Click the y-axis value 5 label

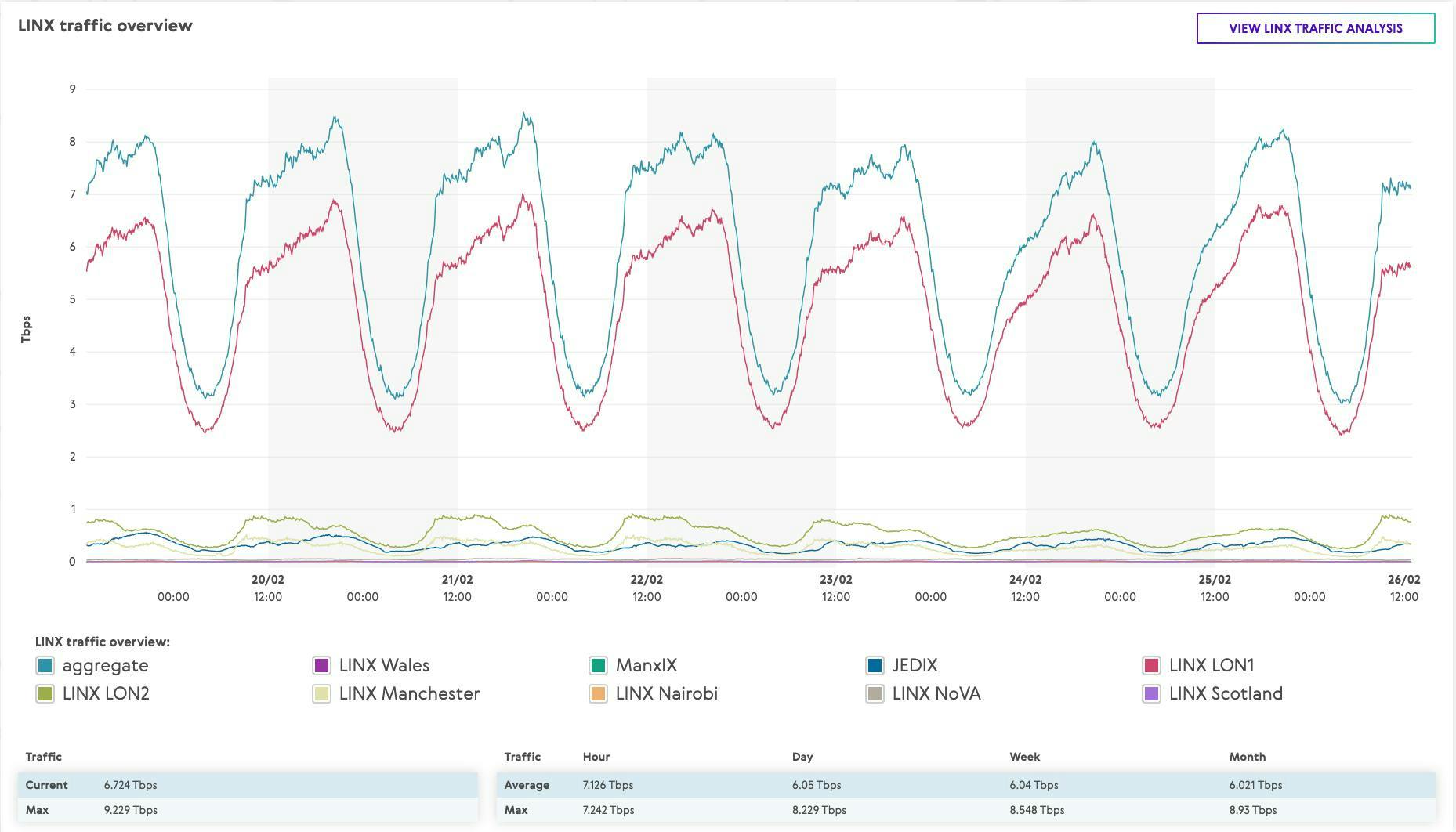point(73,299)
